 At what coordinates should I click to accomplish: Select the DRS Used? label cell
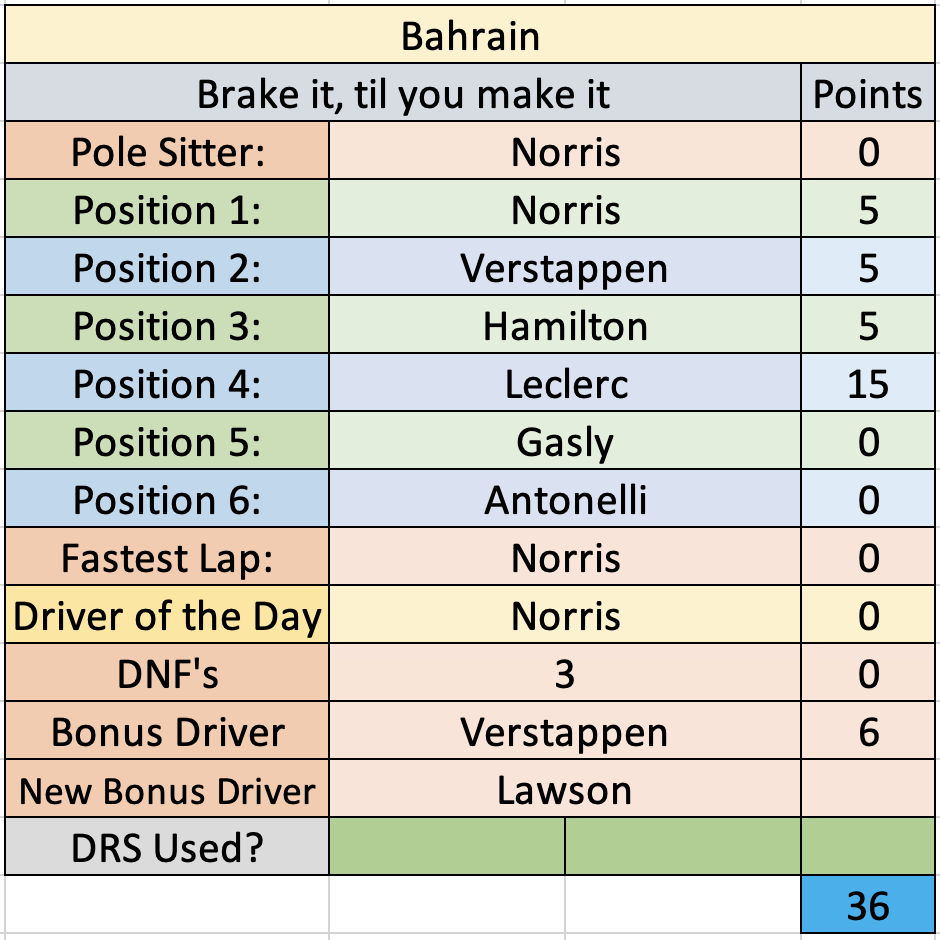tap(167, 846)
